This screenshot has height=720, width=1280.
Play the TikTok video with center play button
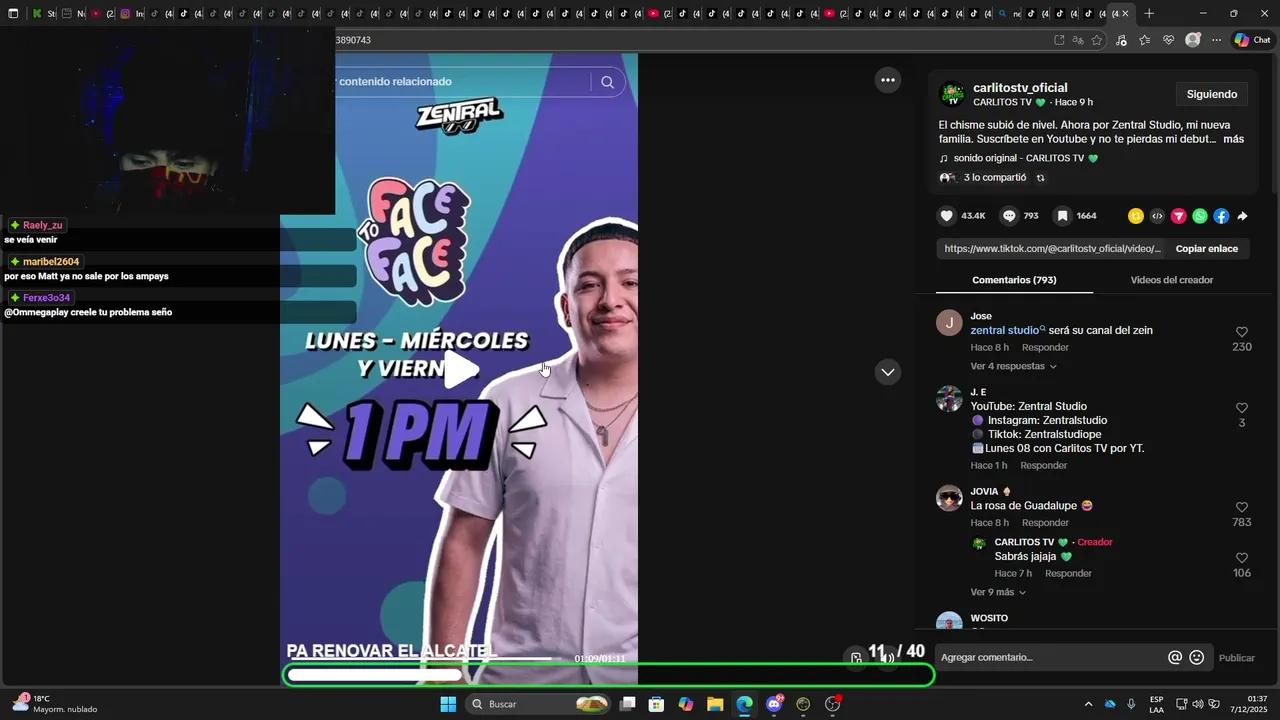click(460, 370)
